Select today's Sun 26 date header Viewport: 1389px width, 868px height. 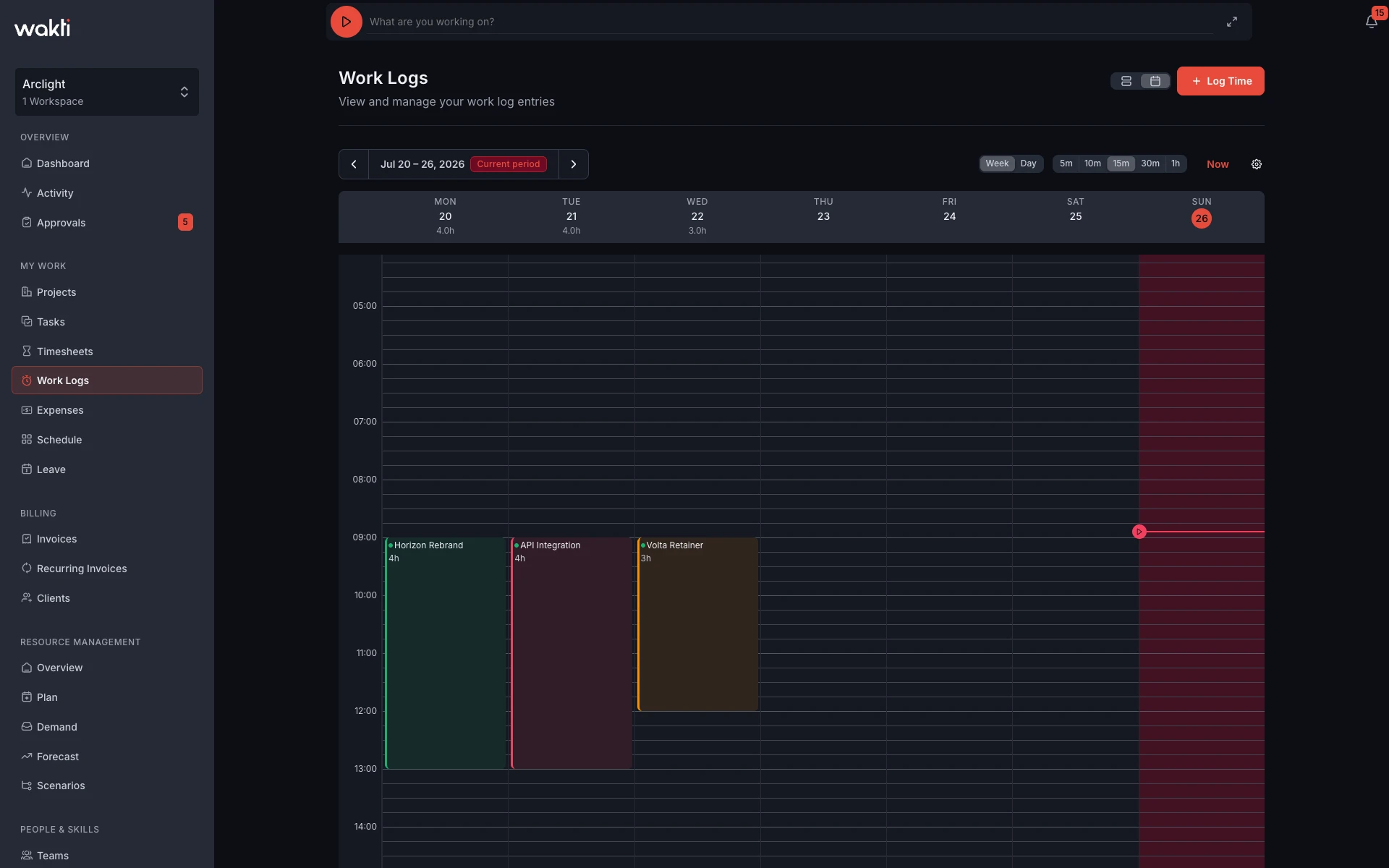click(x=1202, y=218)
